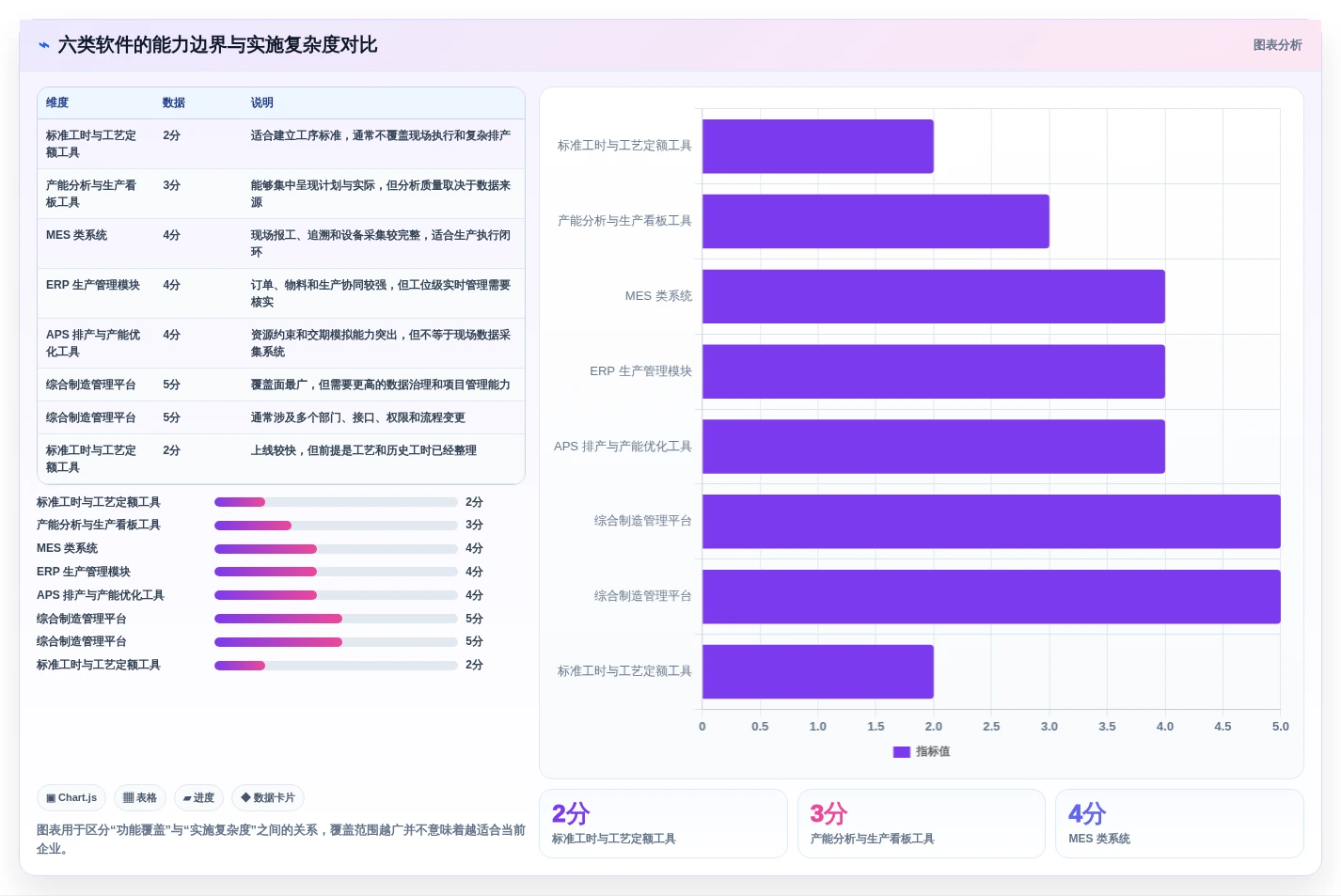Open the 3分 产能分析与生产看板工具 data card

(x=922, y=824)
